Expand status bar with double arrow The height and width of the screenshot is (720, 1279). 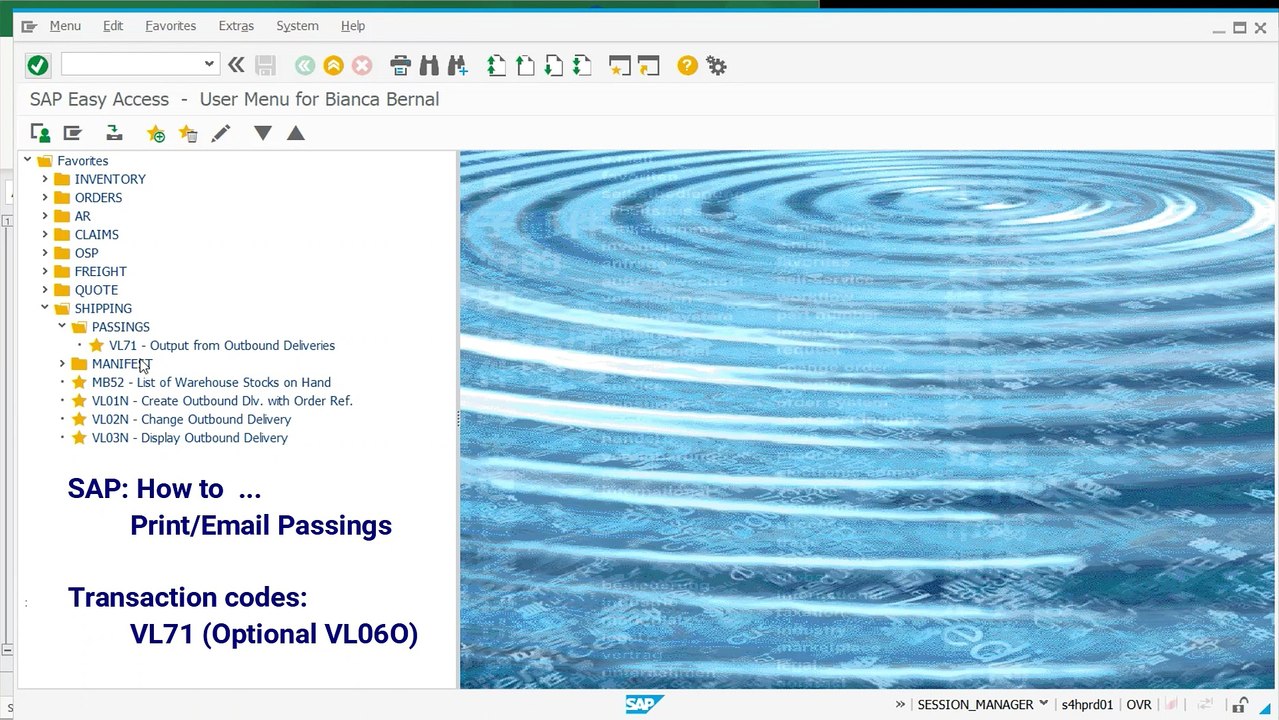click(x=900, y=705)
